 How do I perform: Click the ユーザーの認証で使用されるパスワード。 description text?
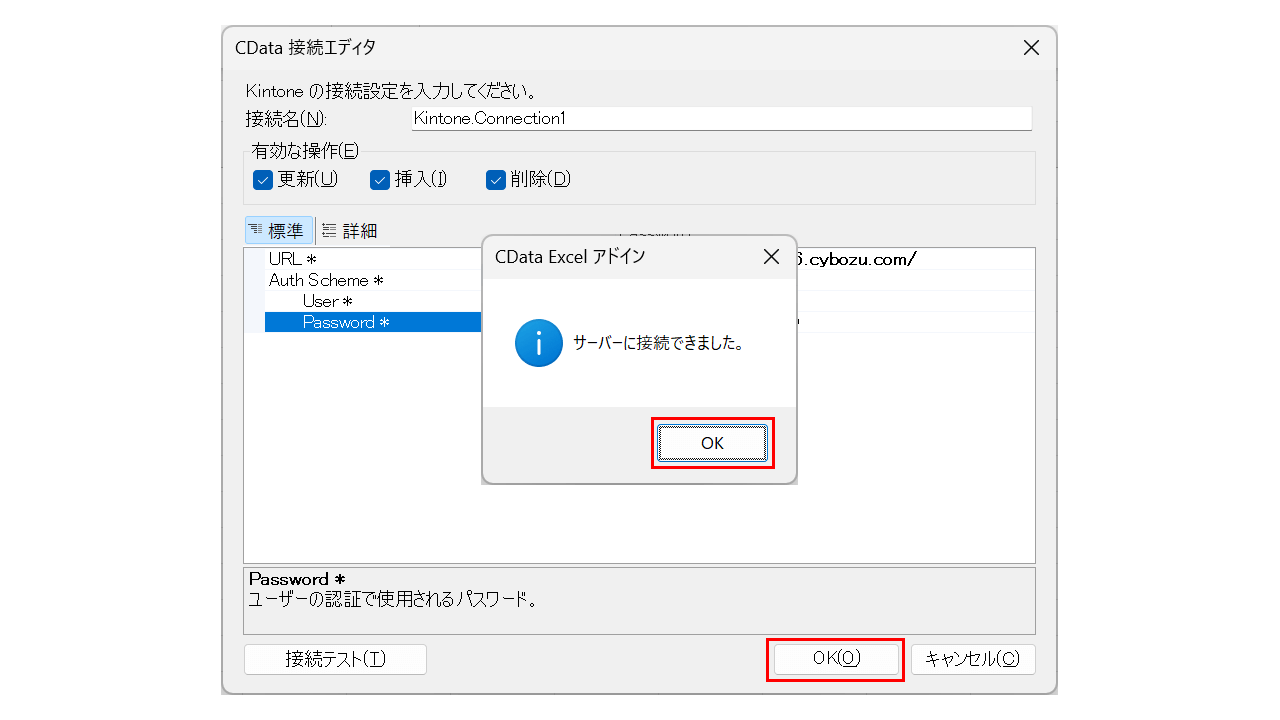[x=393, y=600]
